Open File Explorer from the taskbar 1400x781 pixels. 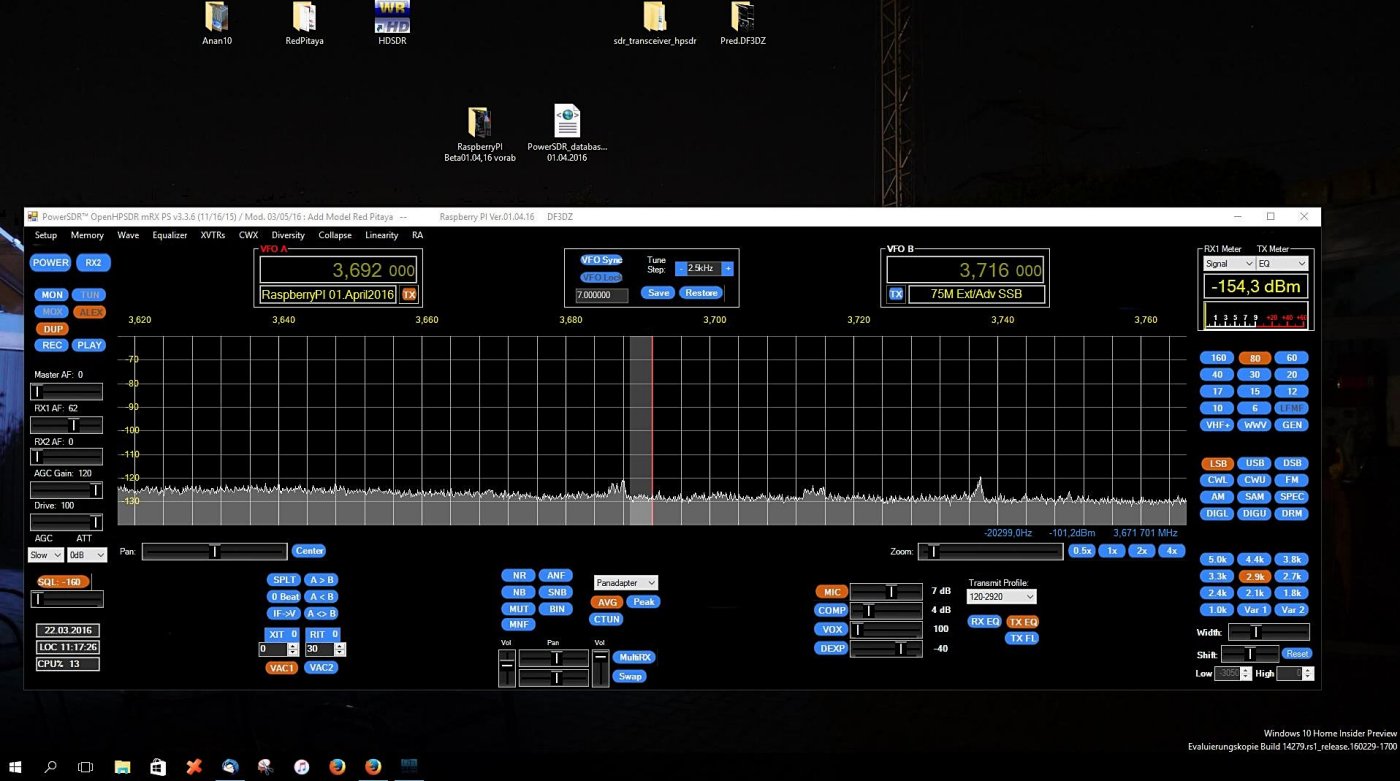(122, 767)
